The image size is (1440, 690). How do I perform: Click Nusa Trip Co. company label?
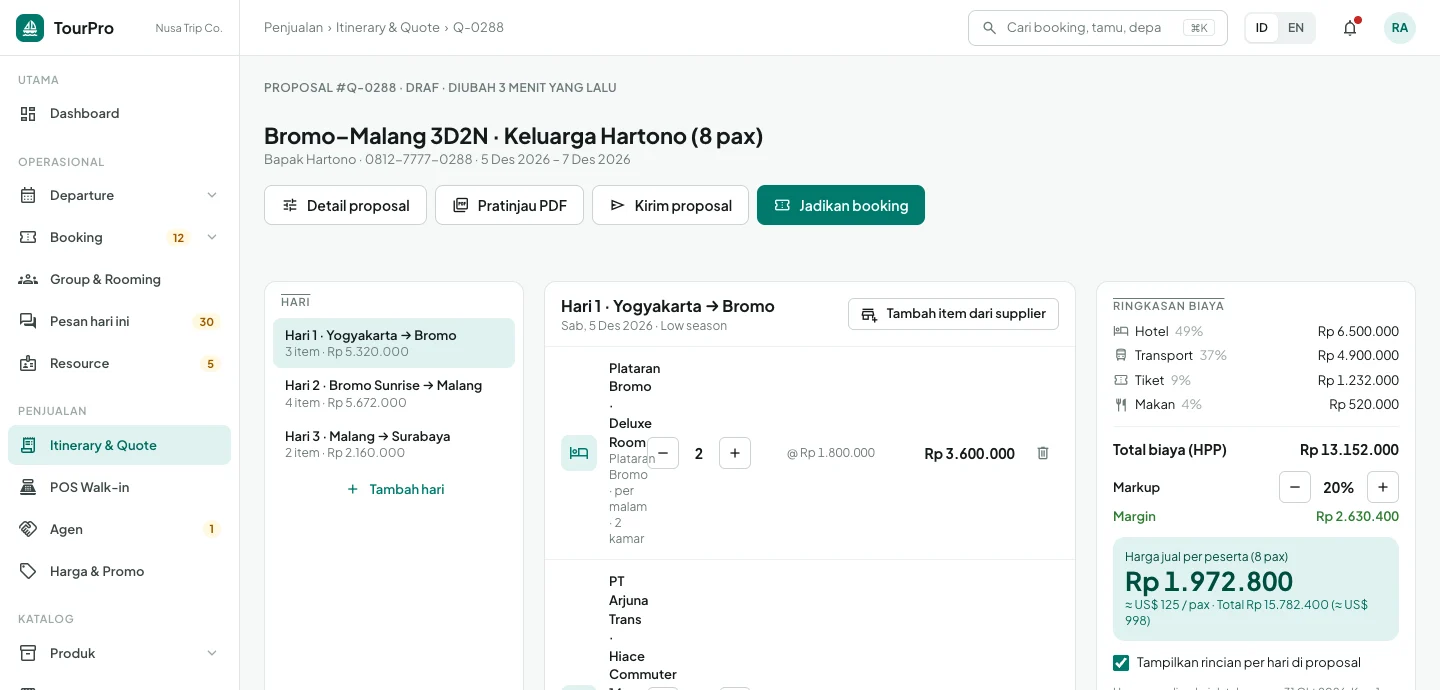[x=189, y=28]
